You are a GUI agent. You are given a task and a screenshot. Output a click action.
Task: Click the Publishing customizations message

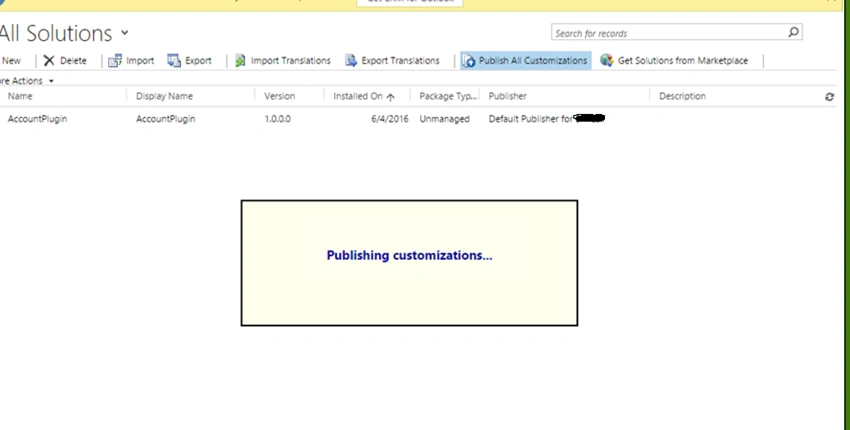point(409,255)
